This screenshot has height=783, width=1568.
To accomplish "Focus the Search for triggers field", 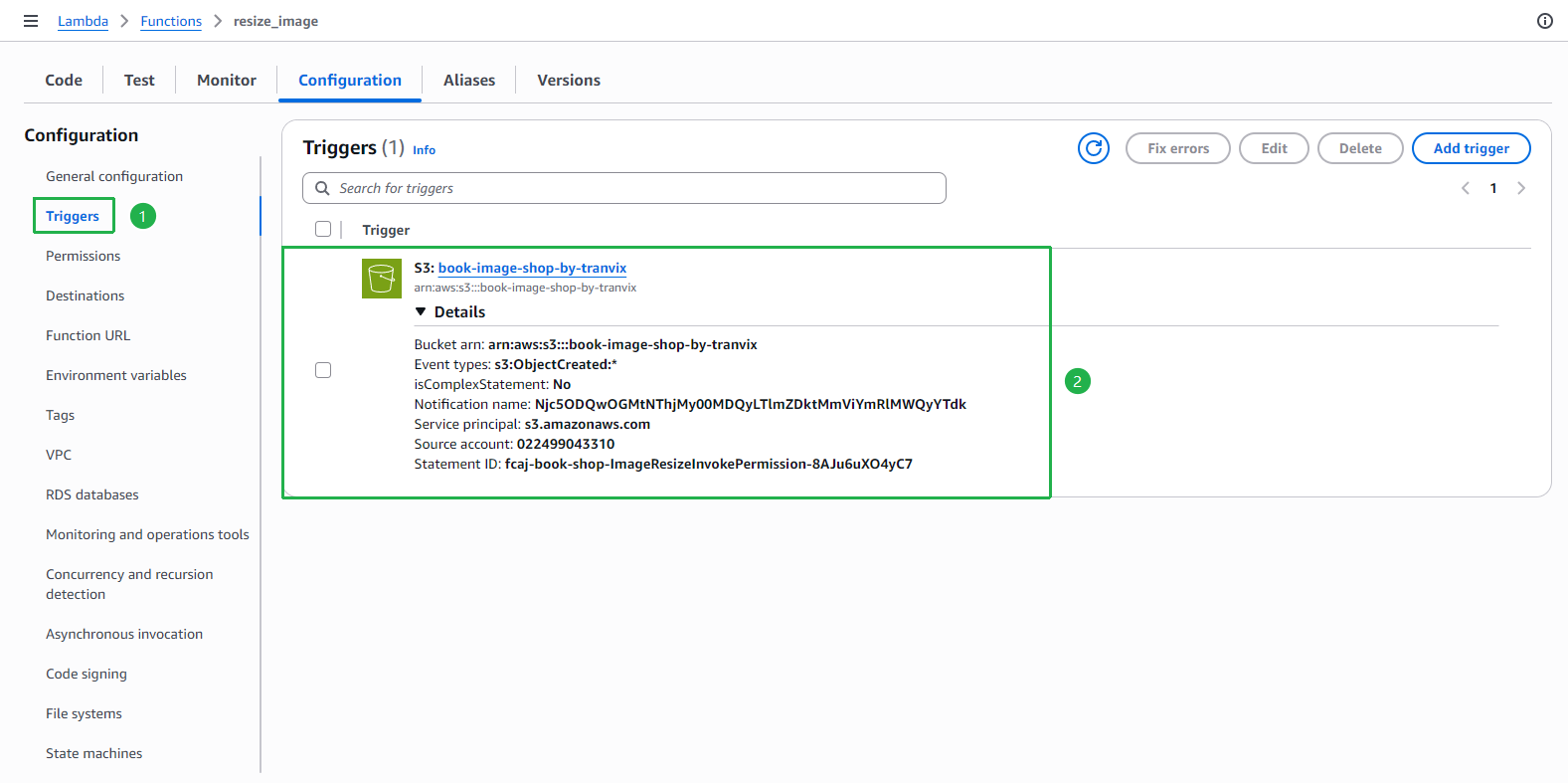I will tap(624, 188).
